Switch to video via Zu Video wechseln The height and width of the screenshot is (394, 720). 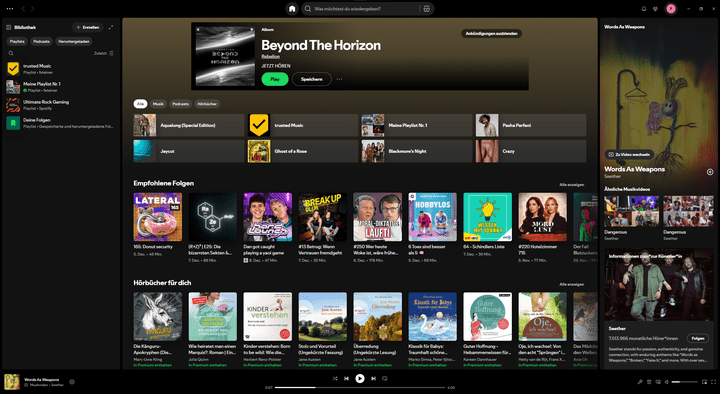pos(629,155)
